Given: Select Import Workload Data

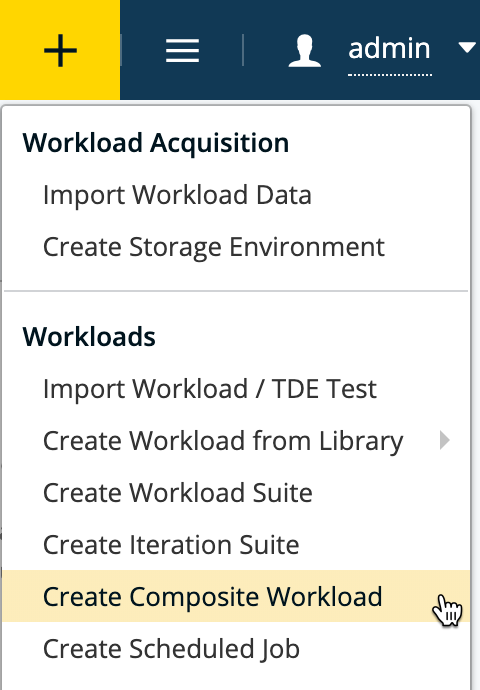Looking at the screenshot, I should (x=177, y=195).
